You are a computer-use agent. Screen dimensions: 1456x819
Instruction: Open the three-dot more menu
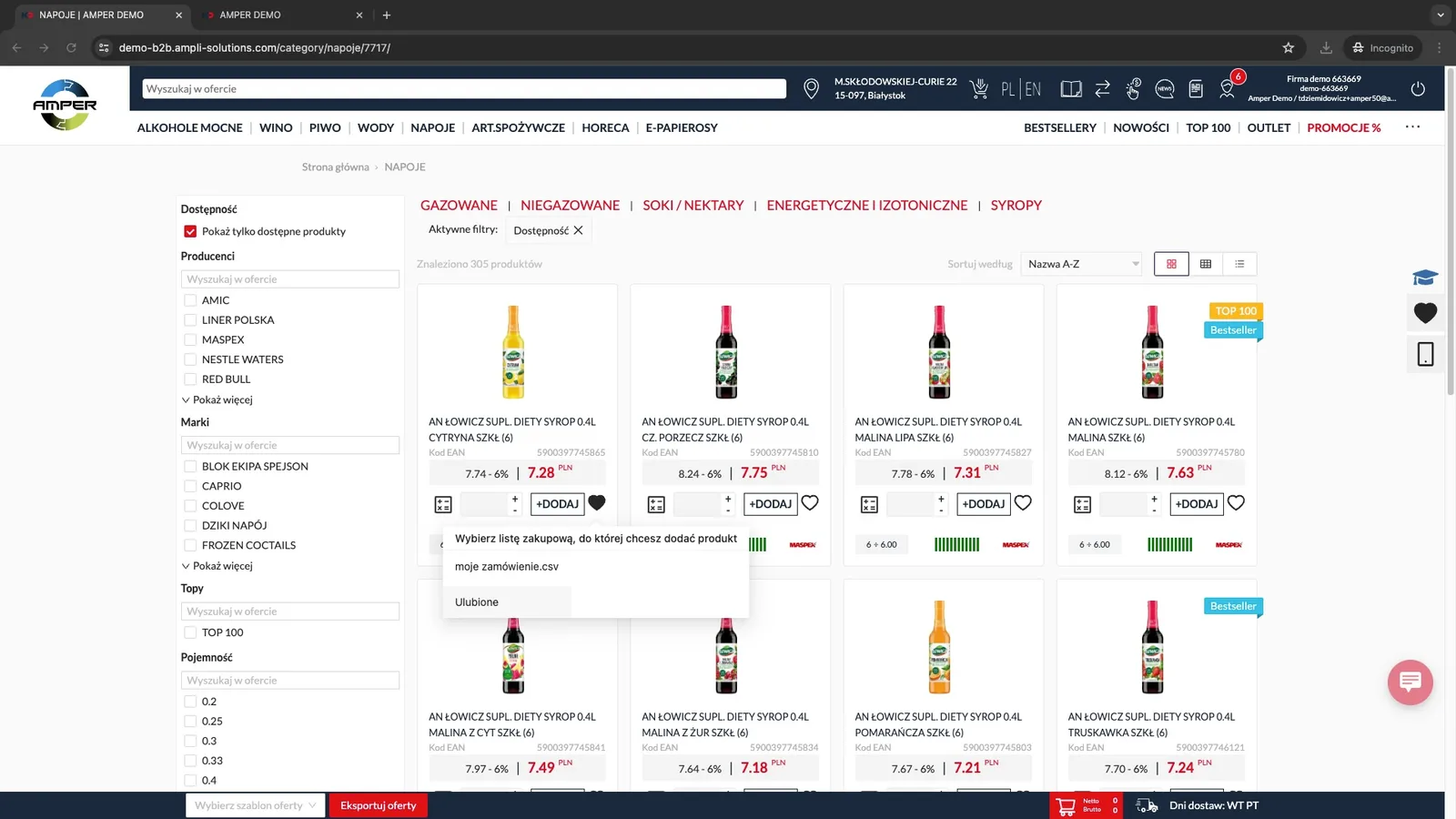tap(1412, 126)
